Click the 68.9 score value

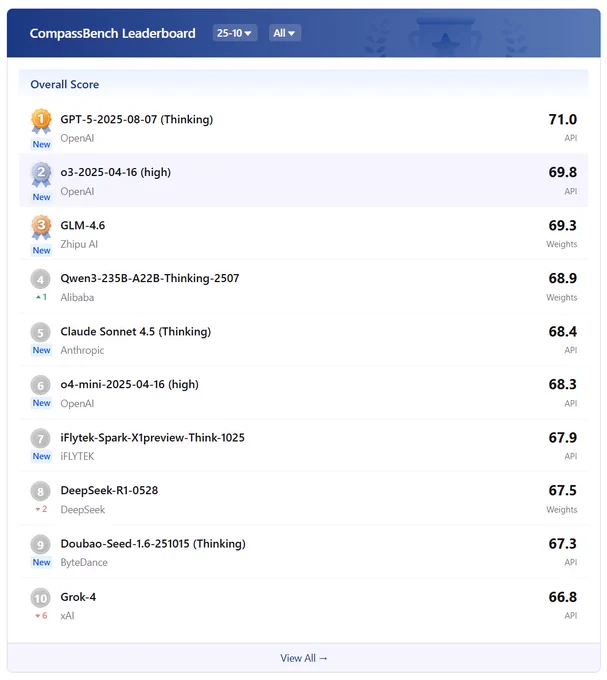562,278
